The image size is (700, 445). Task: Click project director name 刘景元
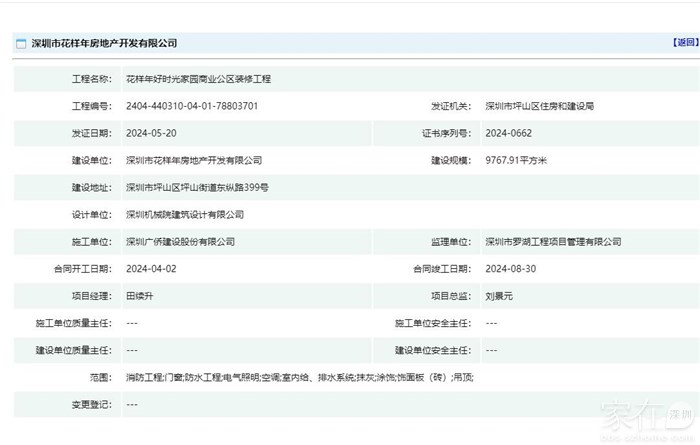499,295
